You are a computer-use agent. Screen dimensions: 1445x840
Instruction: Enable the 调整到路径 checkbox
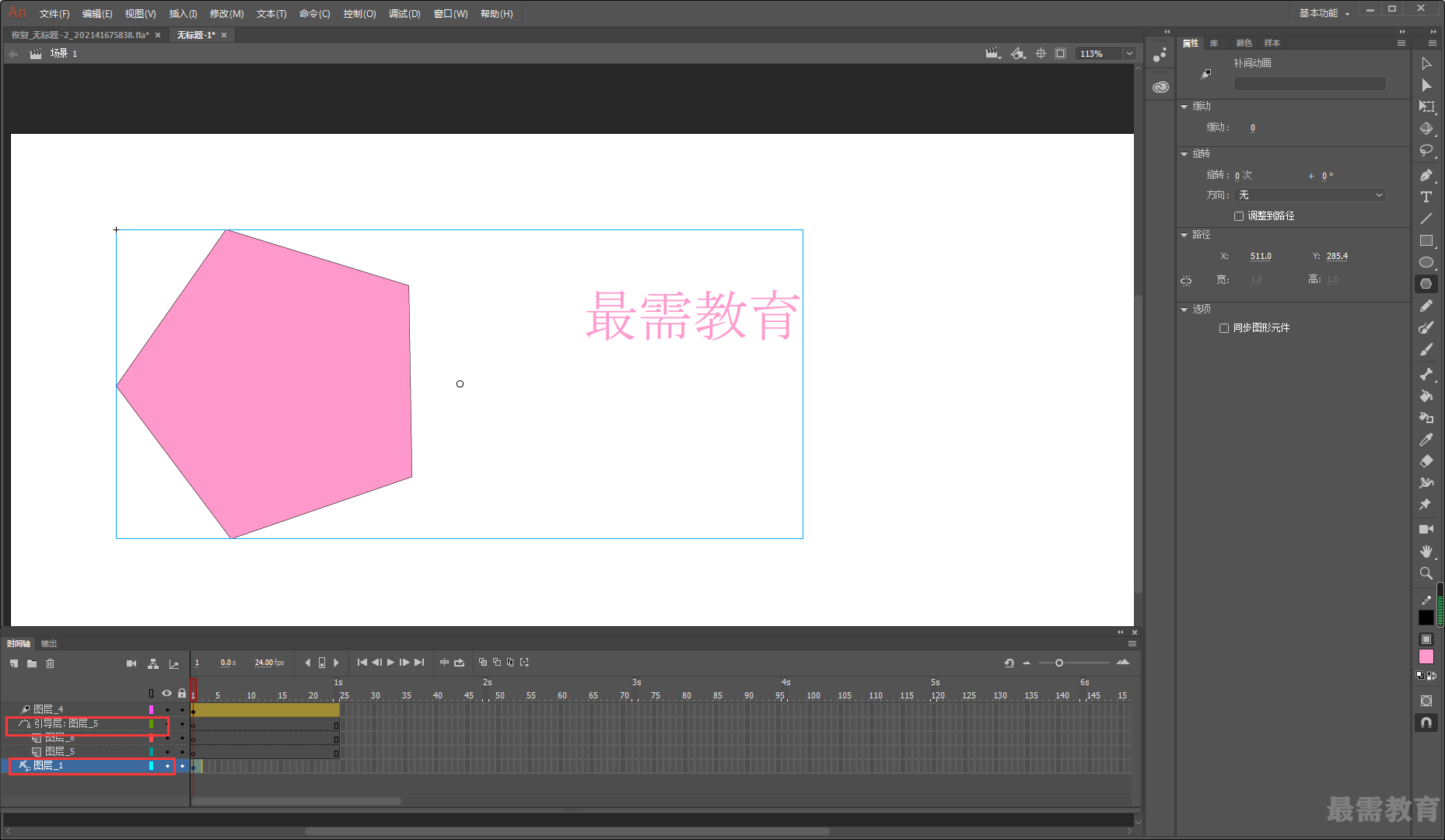(x=1239, y=216)
